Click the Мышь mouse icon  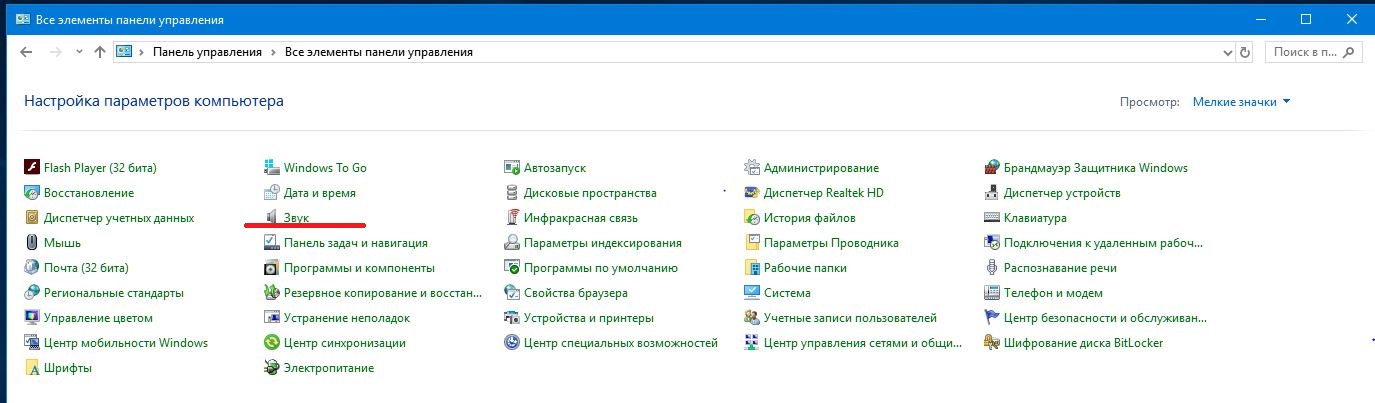pyautogui.click(x=32, y=243)
